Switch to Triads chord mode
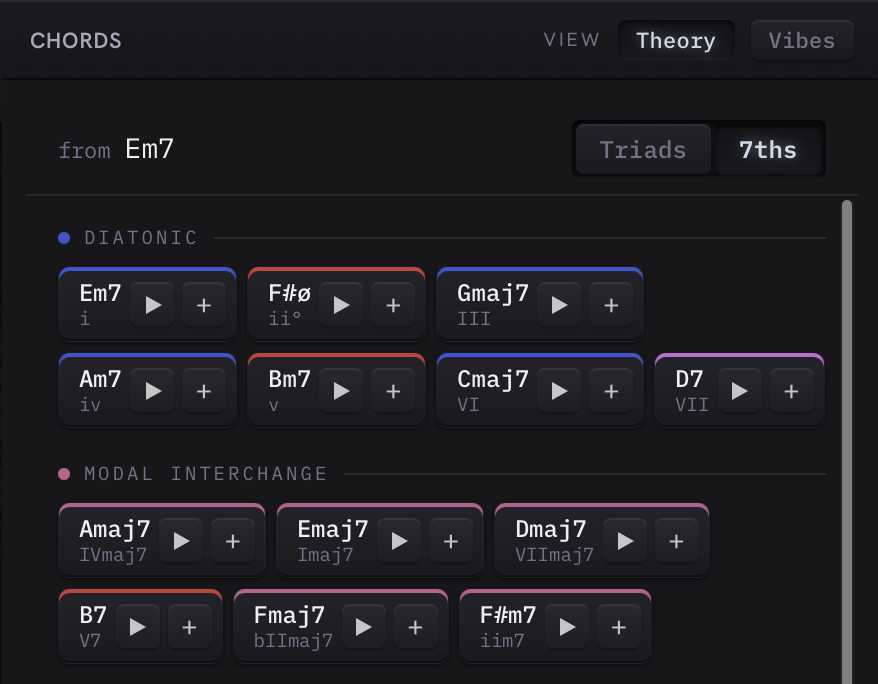 tap(643, 149)
